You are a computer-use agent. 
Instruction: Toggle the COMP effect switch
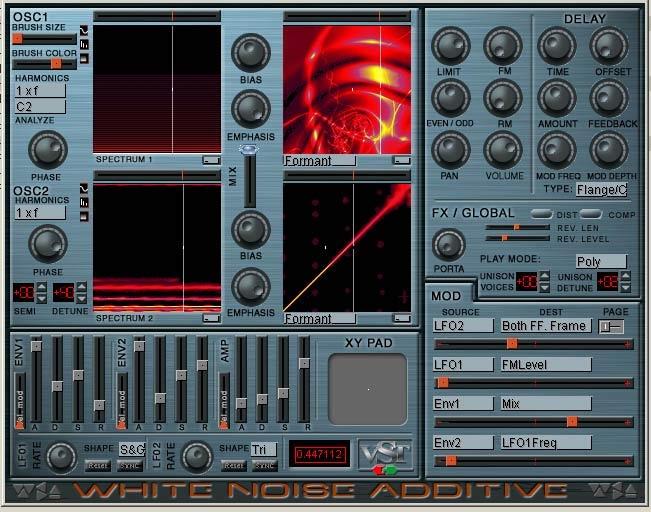591,214
